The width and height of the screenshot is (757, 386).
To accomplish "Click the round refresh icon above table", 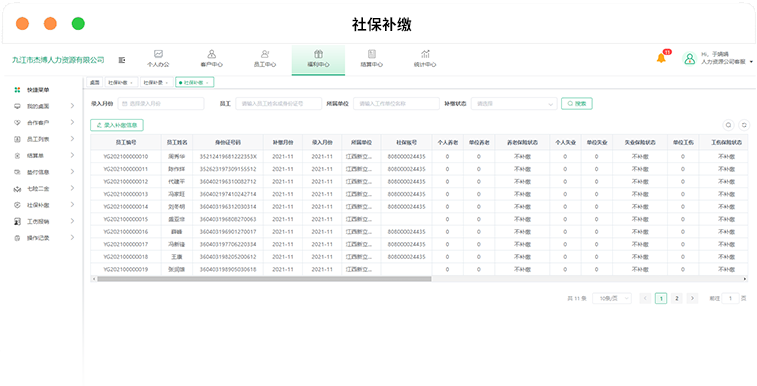I will [x=744, y=125].
